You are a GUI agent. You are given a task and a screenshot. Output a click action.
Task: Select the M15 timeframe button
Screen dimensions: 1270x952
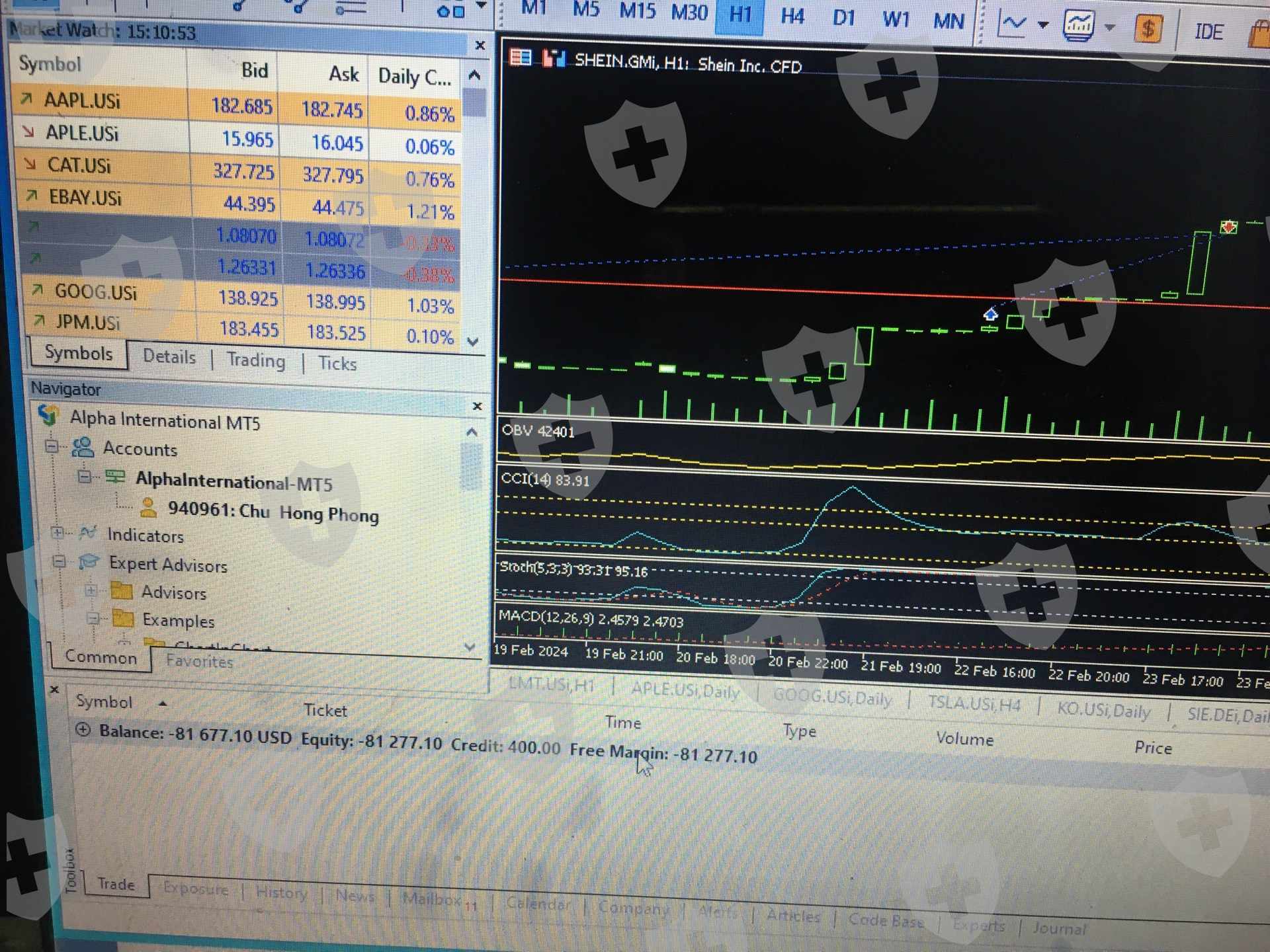click(637, 12)
